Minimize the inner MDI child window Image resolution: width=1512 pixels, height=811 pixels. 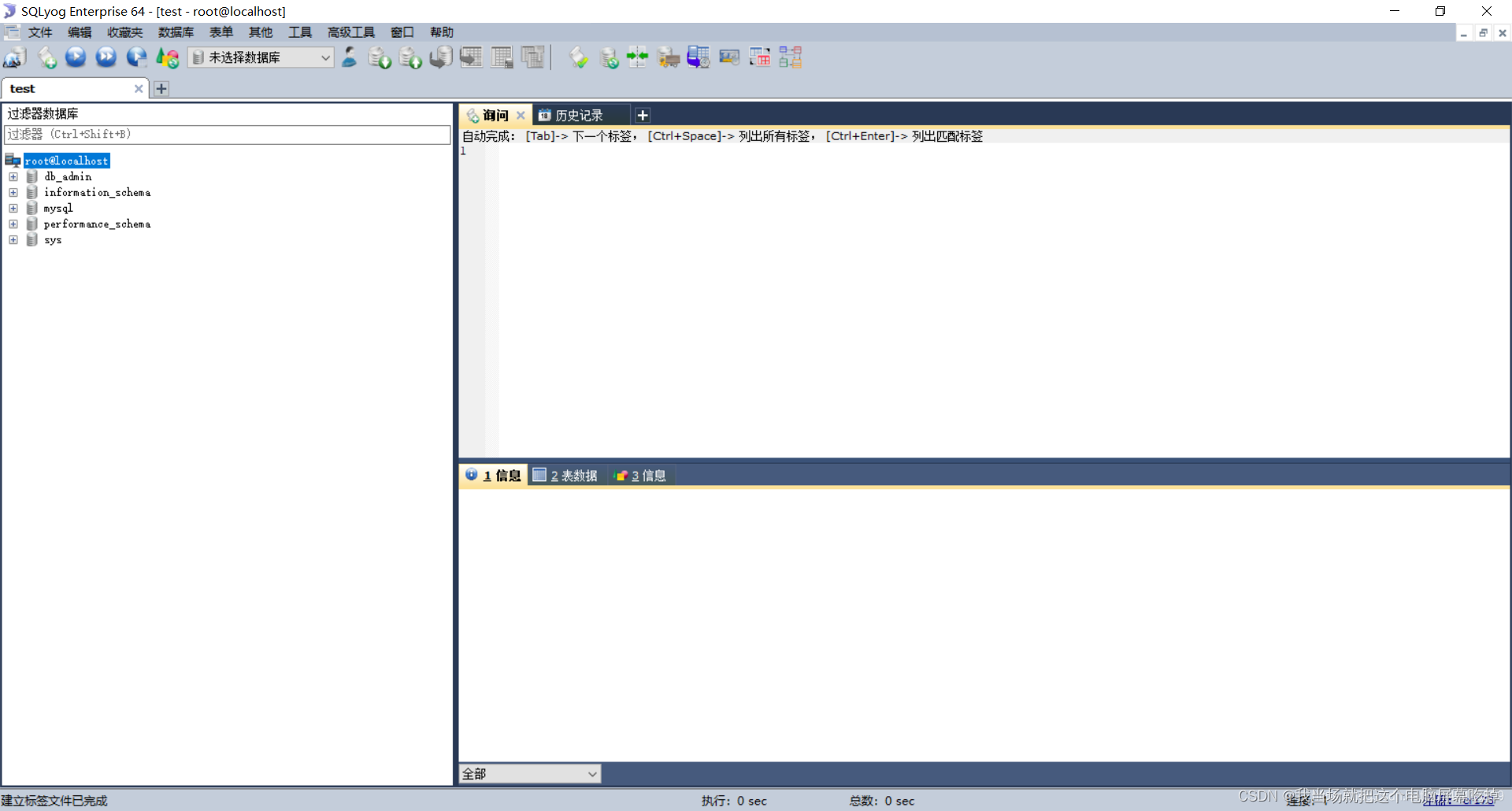(1464, 33)
